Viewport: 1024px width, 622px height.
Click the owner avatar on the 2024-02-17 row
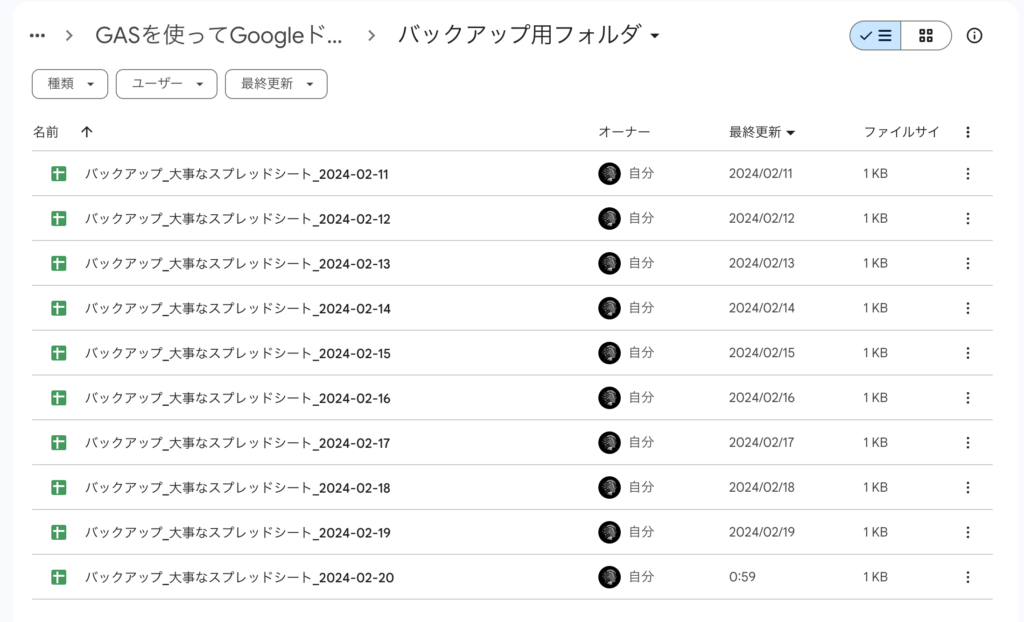click(x=609, y=443)
